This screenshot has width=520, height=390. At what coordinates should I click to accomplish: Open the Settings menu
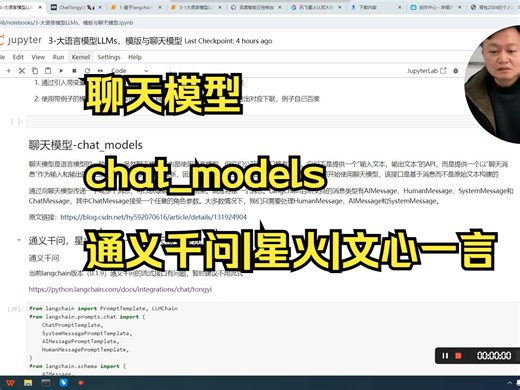coord(109,57)
